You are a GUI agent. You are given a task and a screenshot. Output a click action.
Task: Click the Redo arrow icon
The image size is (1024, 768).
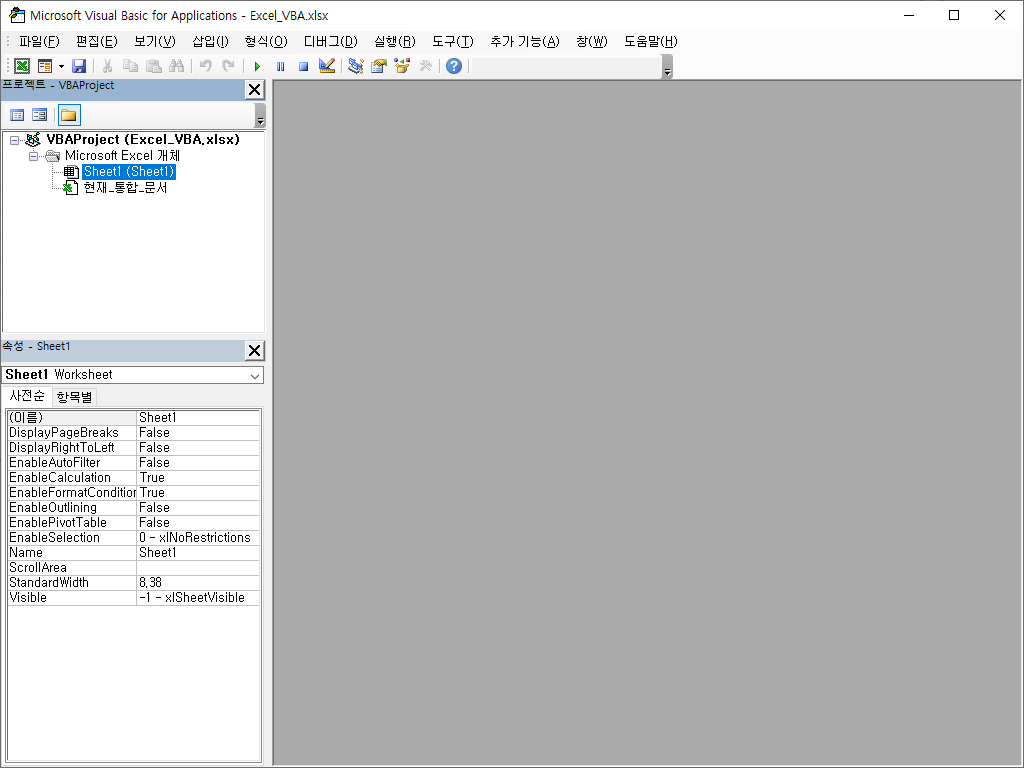tap(228, 66)
